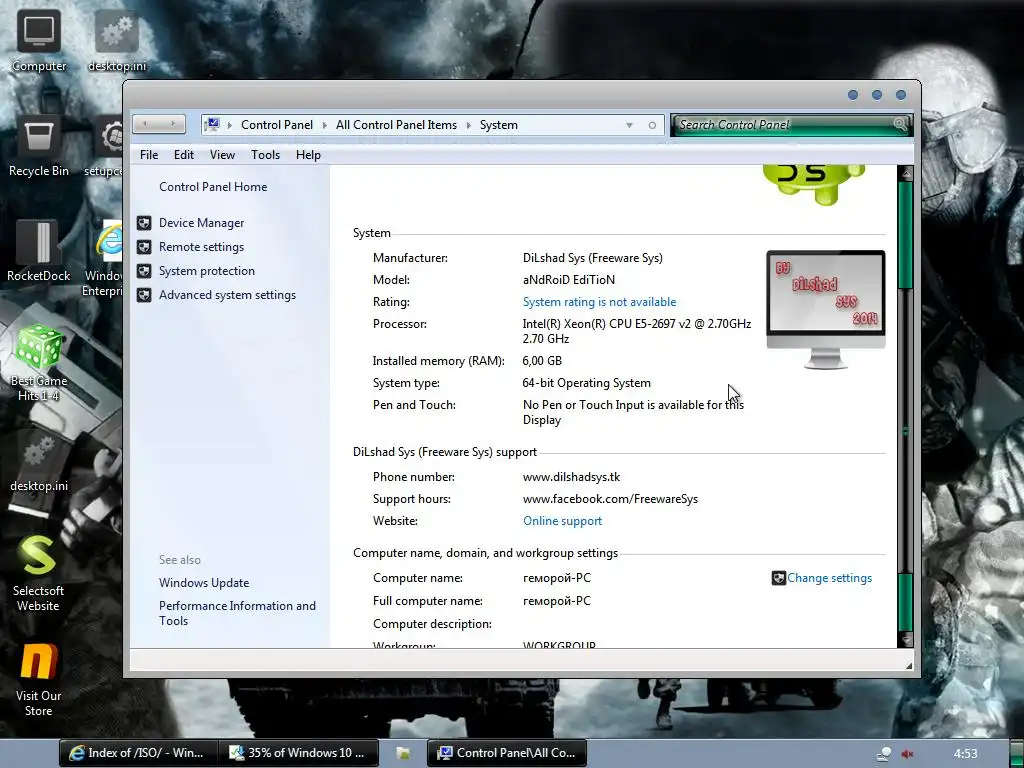Screen dimensions: 1024x768
Task: Click shield icon beside Advanced system settings
Action: tap(144, 295)
